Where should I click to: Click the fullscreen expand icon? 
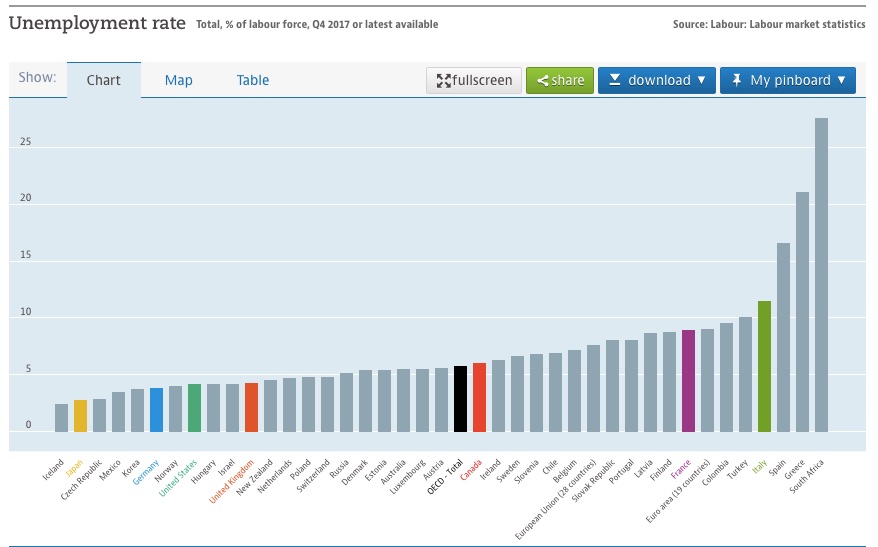(x=444, y=81)
